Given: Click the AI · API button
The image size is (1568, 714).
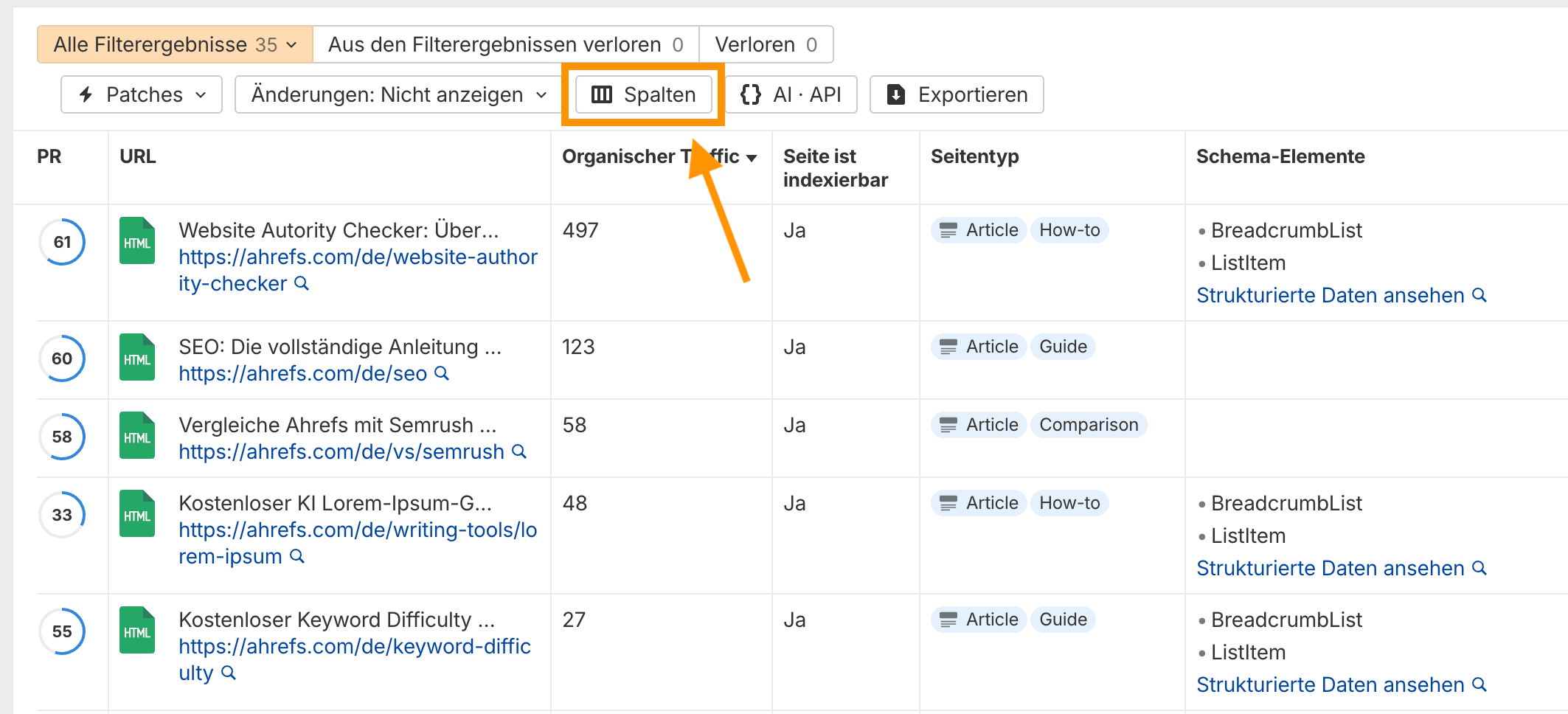Looking at the screenshot, I should (x=791, y=94).
